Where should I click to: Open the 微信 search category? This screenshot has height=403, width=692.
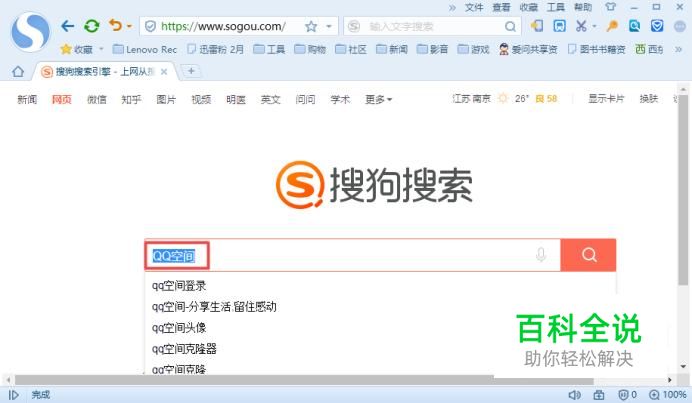click(x=96, y=99)
